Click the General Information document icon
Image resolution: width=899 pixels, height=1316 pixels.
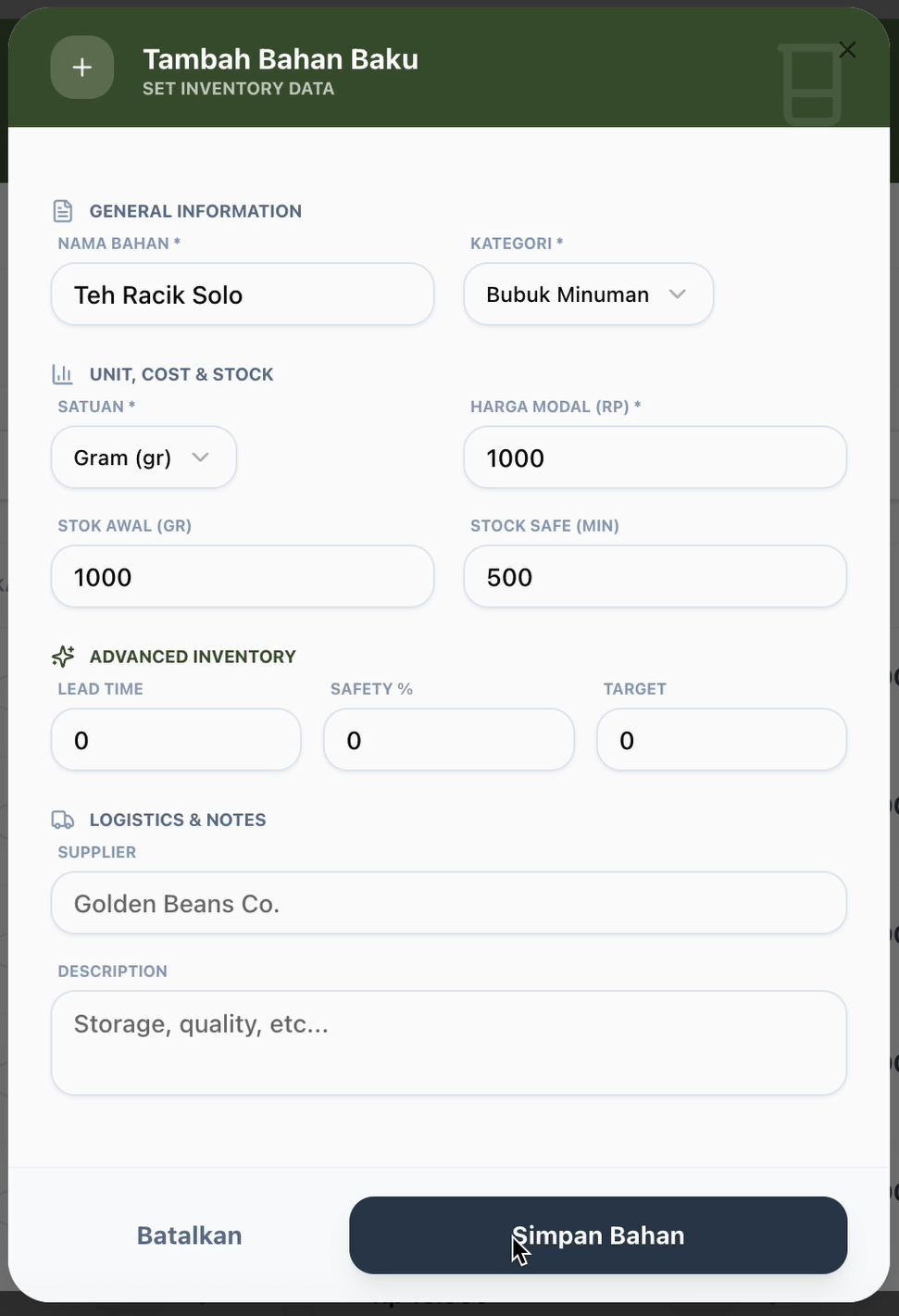pos(63,211)
